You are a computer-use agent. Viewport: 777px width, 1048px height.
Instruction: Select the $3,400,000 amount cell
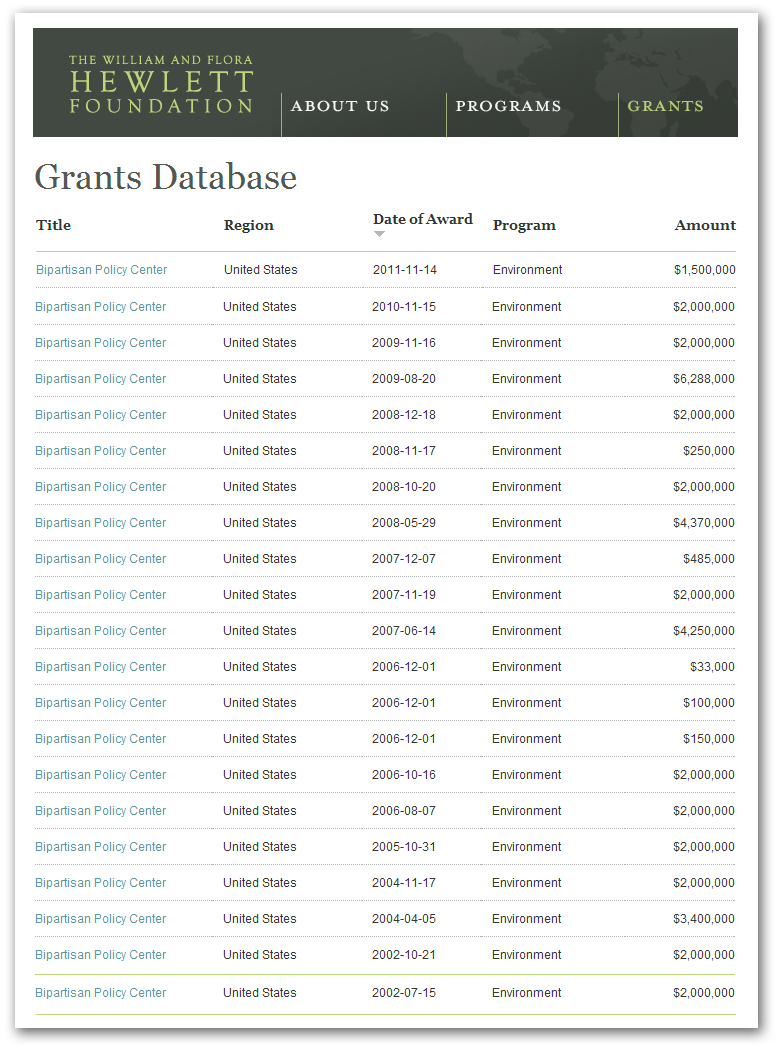(x=704, y=920)
